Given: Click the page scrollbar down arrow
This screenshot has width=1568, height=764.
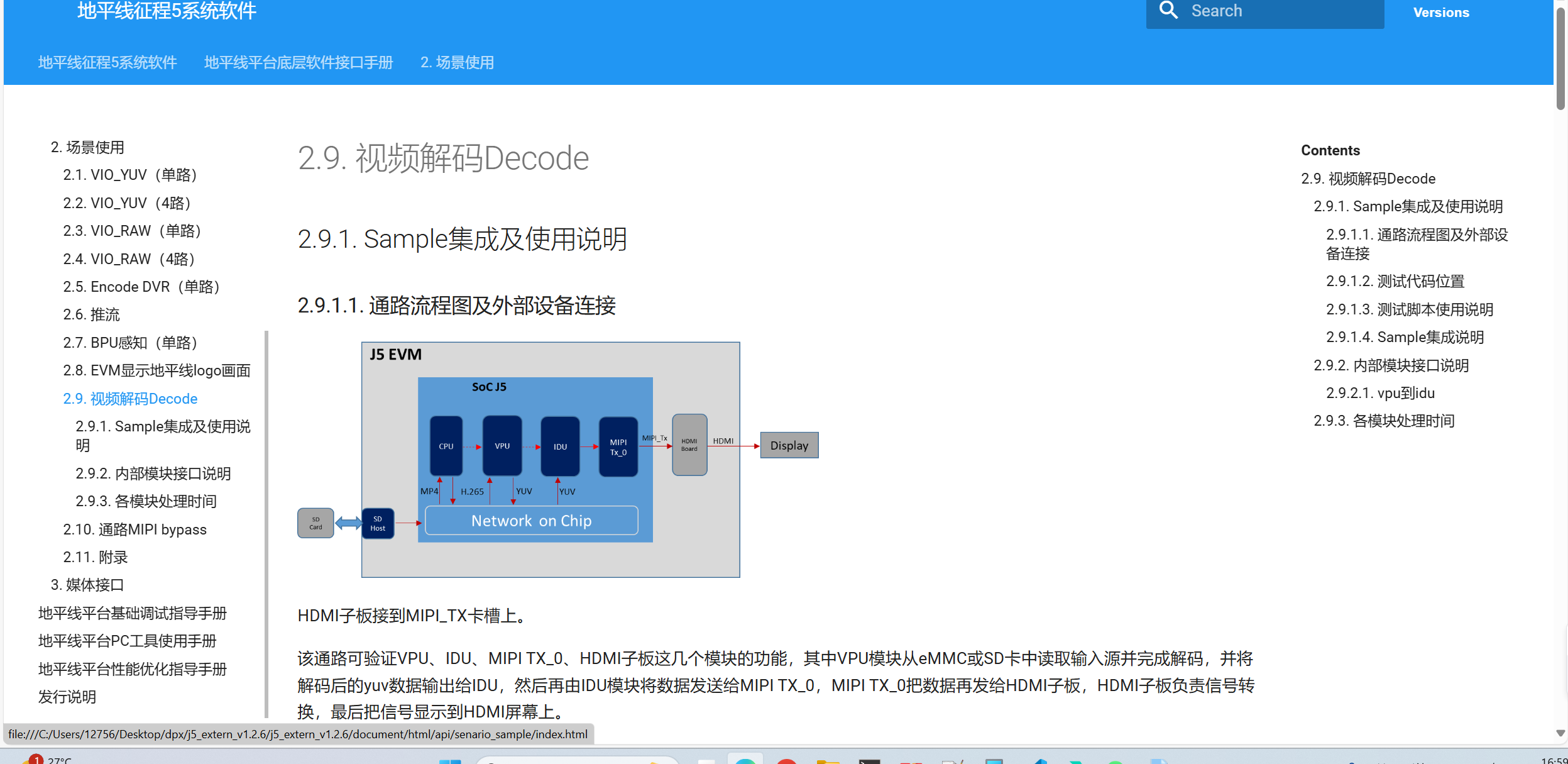Looking at the screenshot, I should [x=1560, y=733].
